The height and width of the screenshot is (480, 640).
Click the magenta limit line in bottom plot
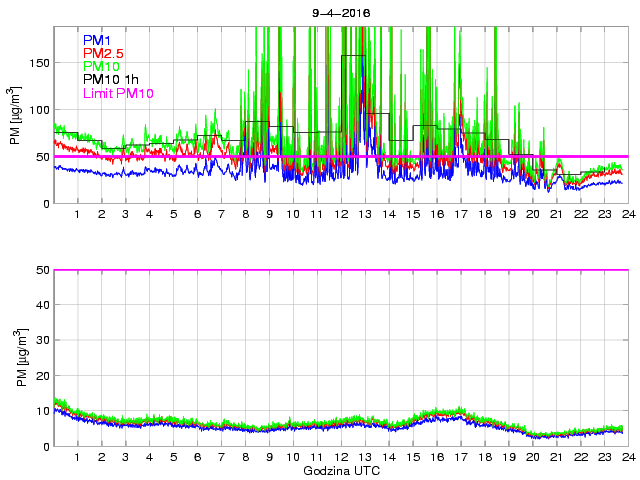coord(340,270)
